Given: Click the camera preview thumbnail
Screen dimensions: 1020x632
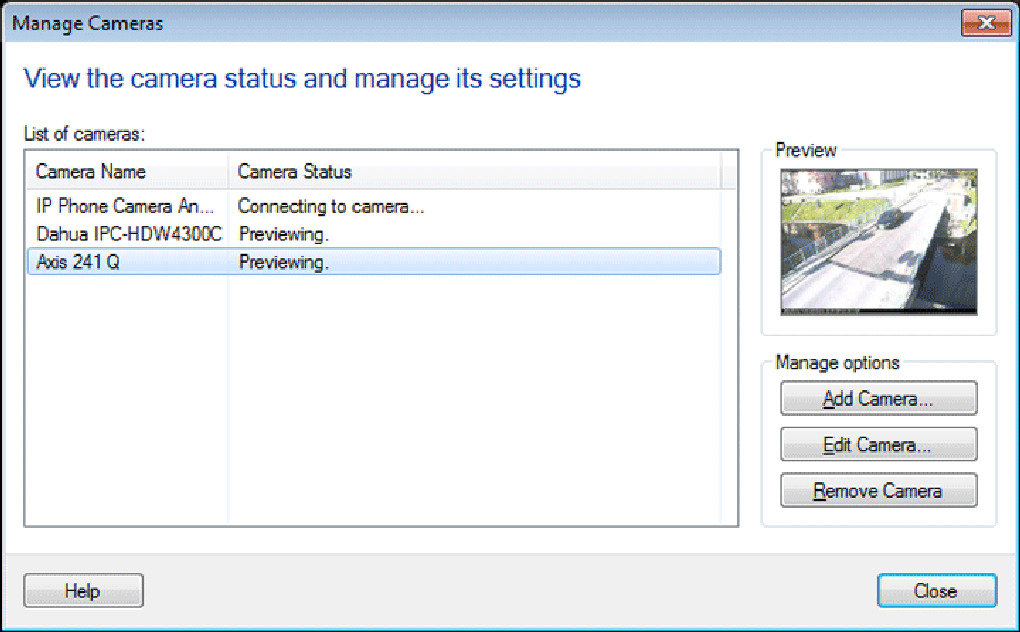Looking at the screenshot, I should (x=879, y=242).
